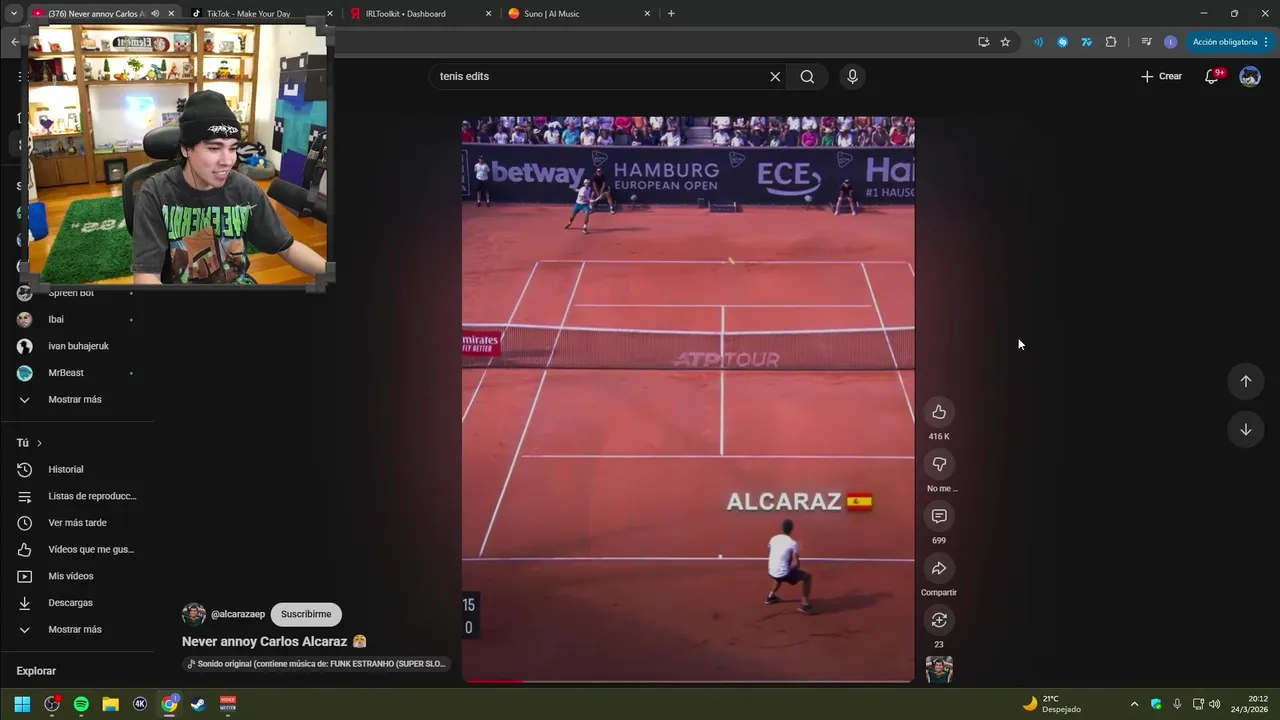
Task: Open the ivan buhajeruk subscription channel
Action: pyautogui.click(x=80, y=346)
